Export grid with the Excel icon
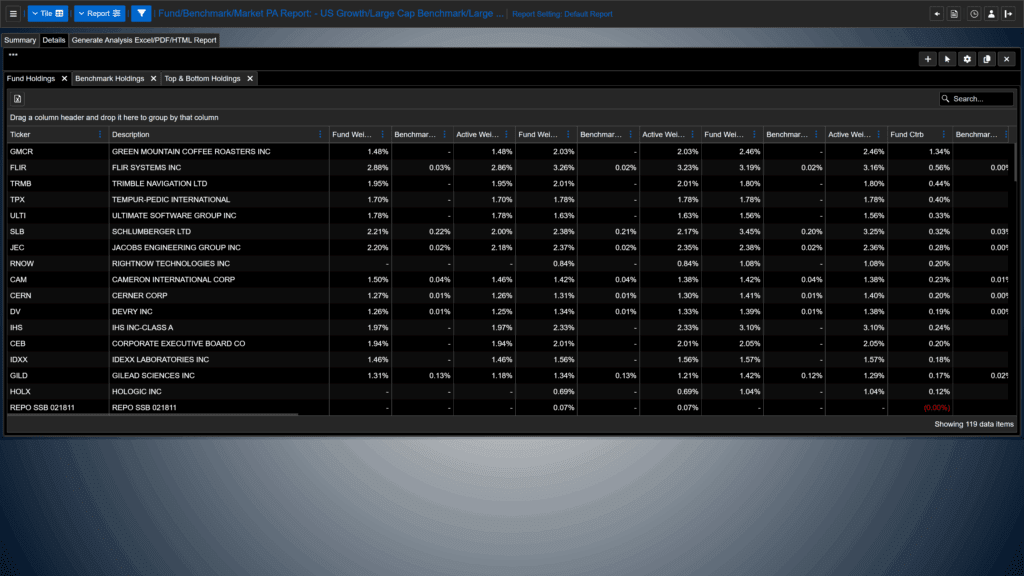Image resolution: width=1024 pixels, height=576 pixels. [18, 99]
